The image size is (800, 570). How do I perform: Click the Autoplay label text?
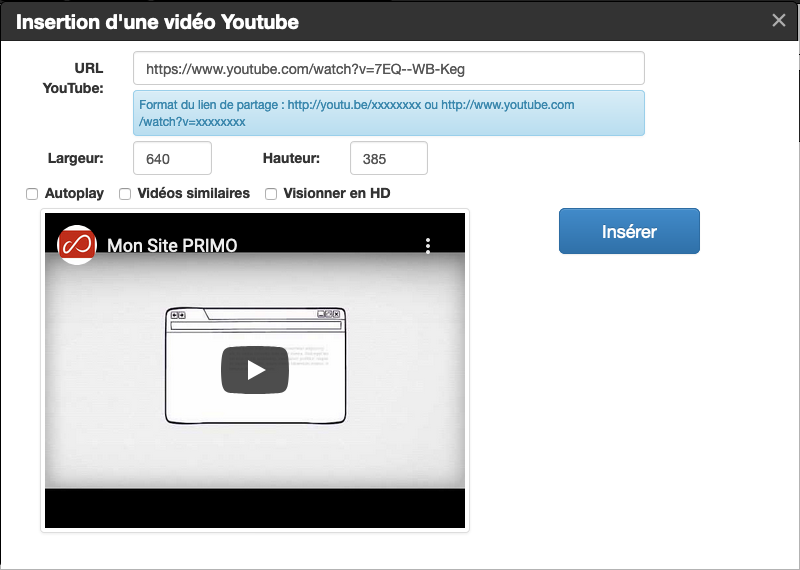(74, 193)
